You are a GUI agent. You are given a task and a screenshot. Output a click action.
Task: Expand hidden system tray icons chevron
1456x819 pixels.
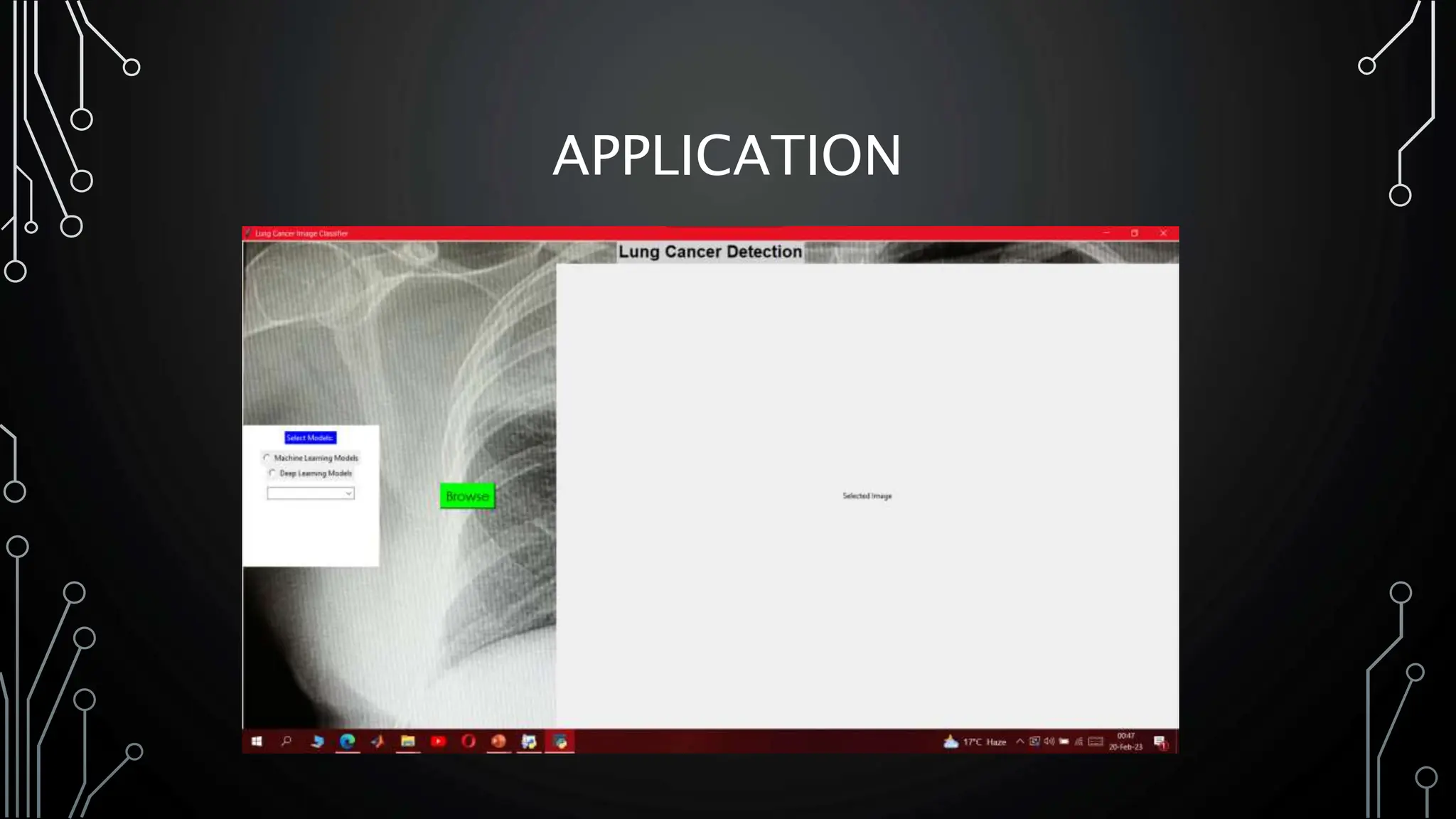[1019, 742]
